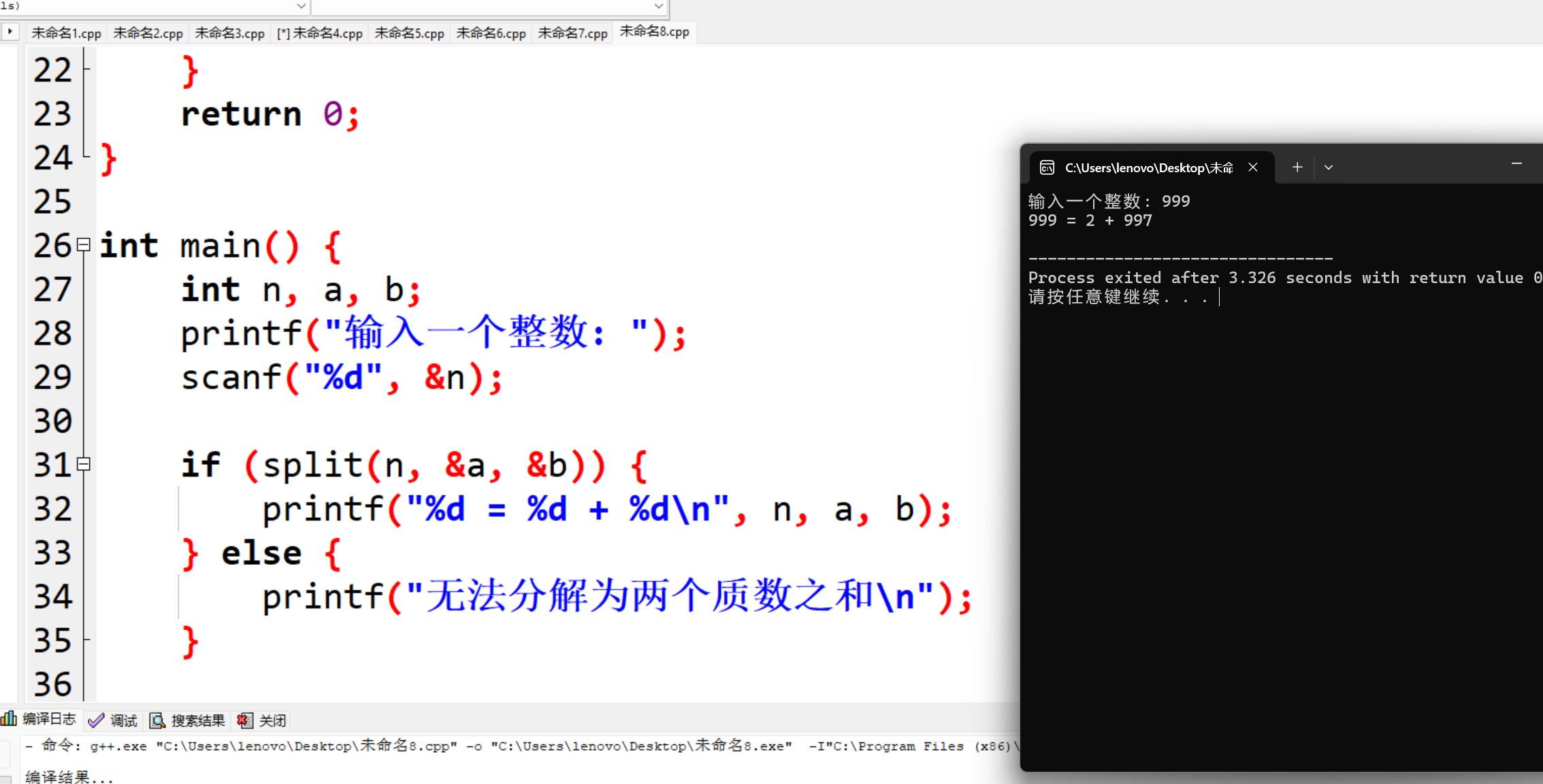
Task: Select the modified 未命名4.cpp tab
Action: (320, 33)
